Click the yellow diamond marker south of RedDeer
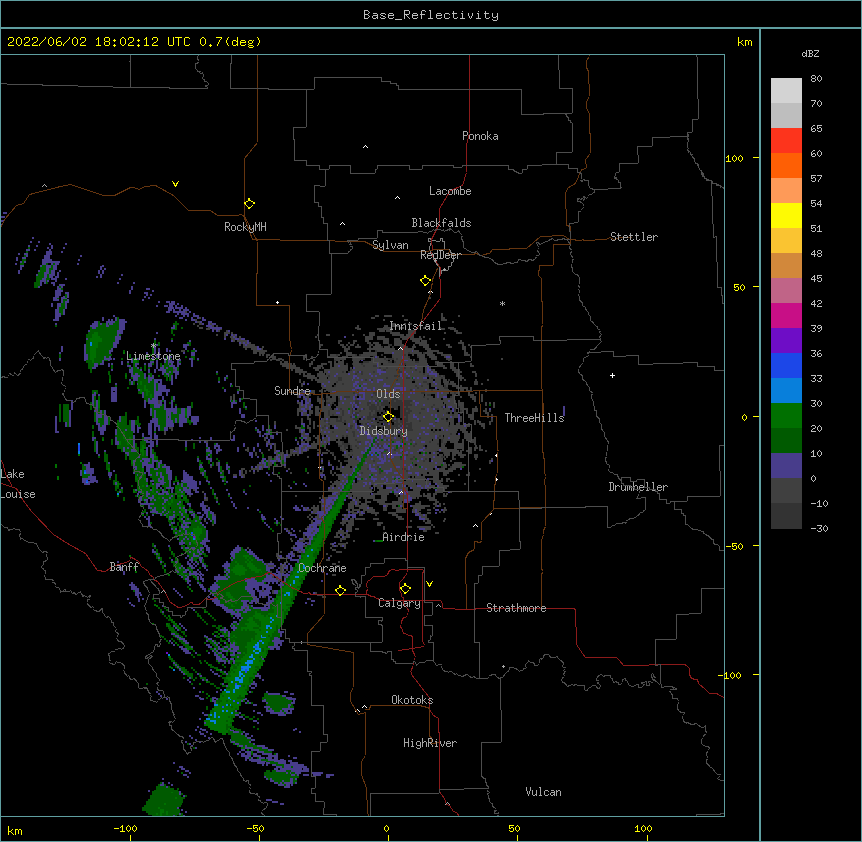This screenshot has width=862, height=842. click(425, 281)
